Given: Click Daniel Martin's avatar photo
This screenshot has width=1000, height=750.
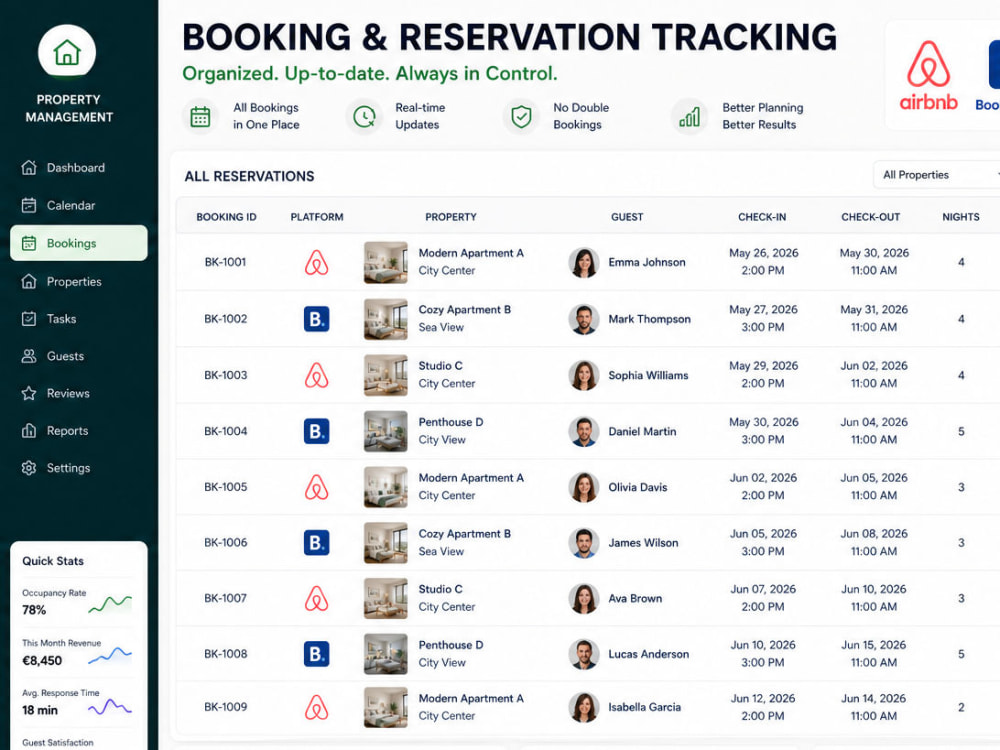Looking at the screenshot, I should click(584, 432).
